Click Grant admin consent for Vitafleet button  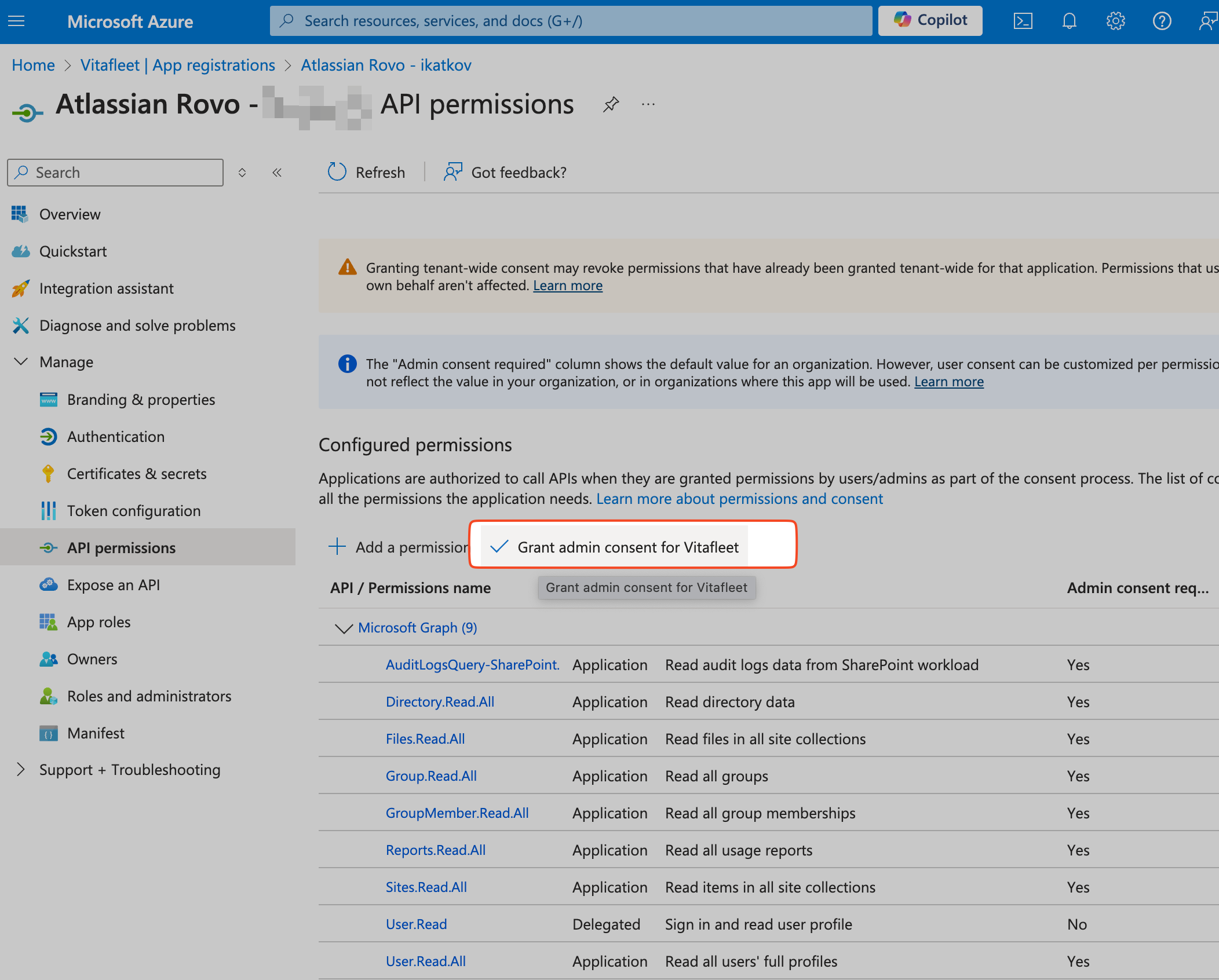tap(615, 547)
